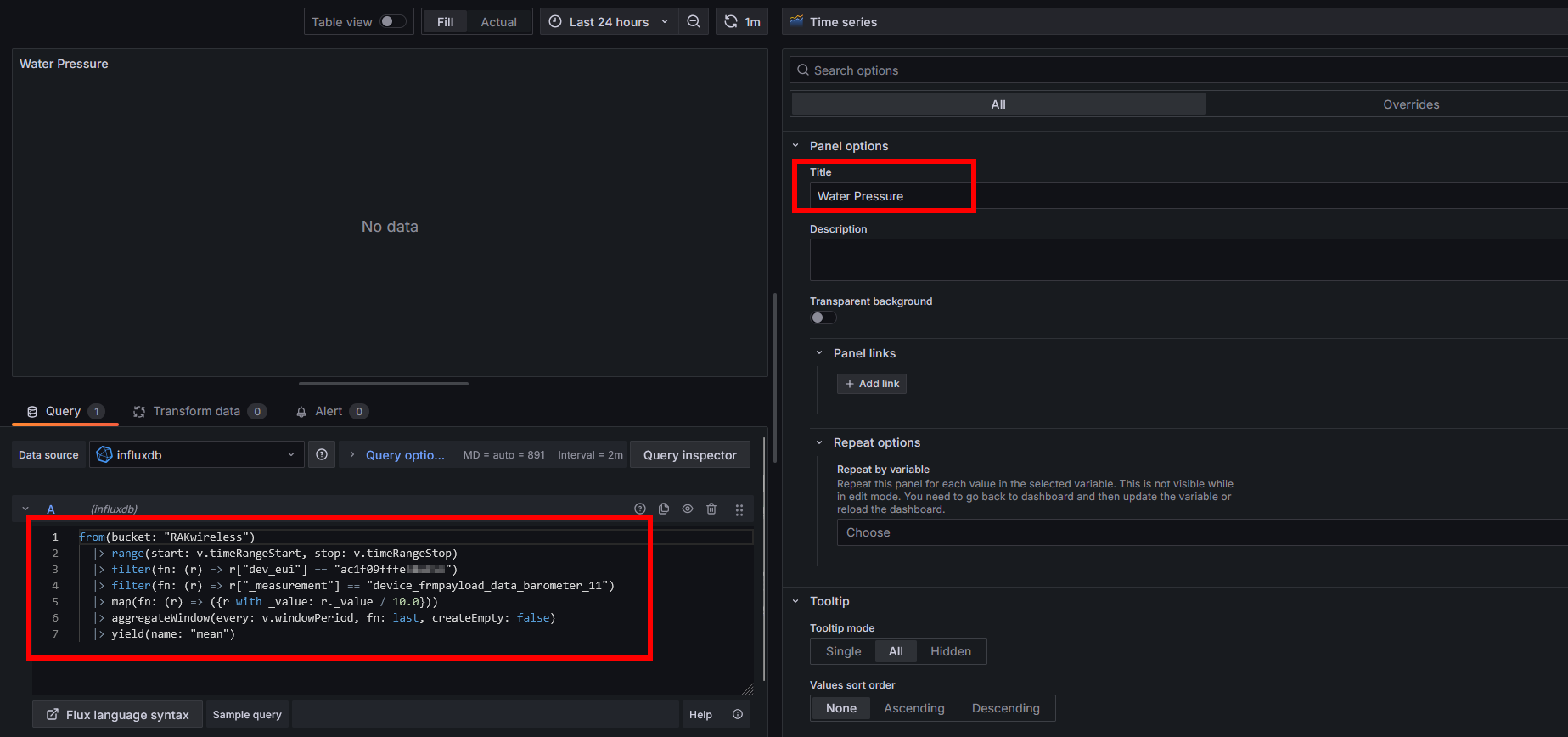
Task: Click the query A drag handle icon
Action: click(739, 510)
